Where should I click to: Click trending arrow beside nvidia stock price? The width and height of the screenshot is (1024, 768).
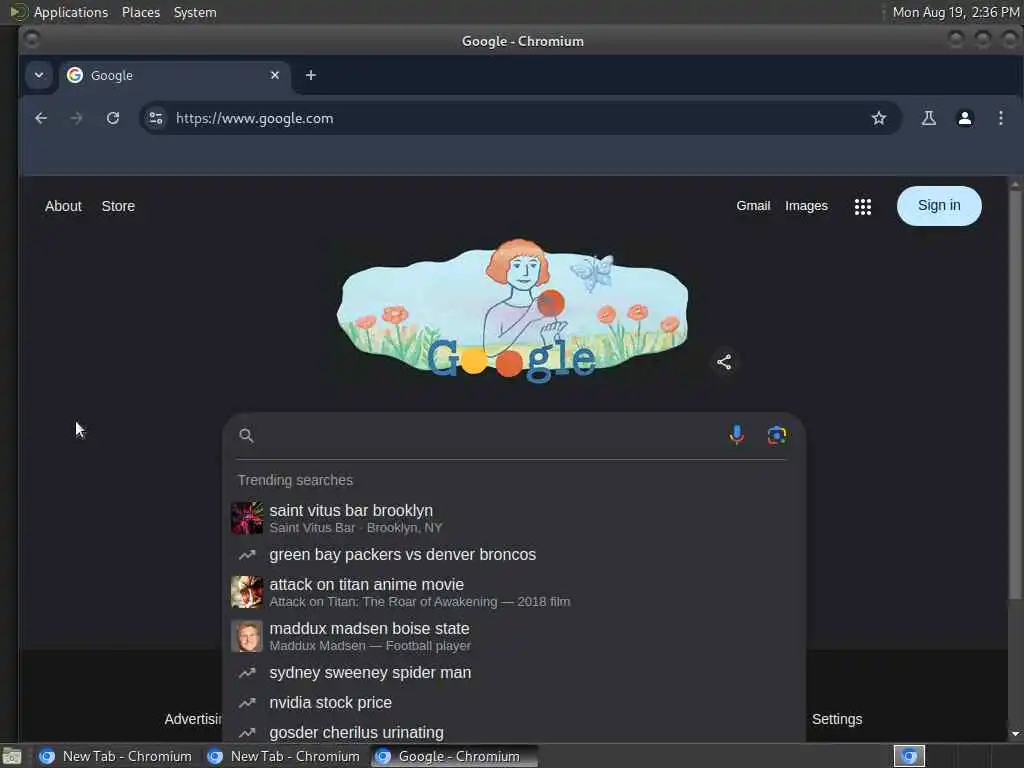coord(247,703)
